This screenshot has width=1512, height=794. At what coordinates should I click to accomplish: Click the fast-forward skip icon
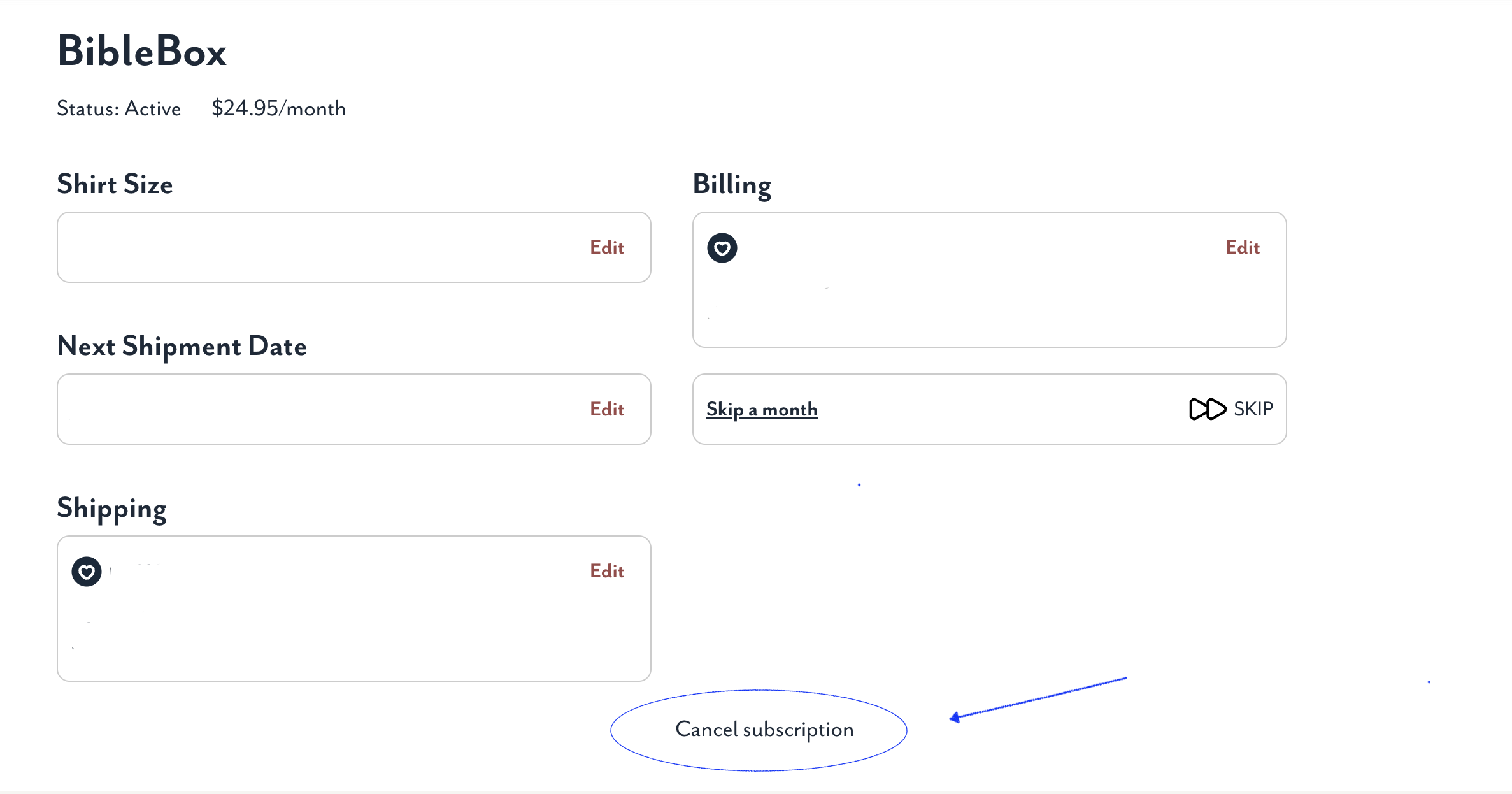click(1208, 409)
